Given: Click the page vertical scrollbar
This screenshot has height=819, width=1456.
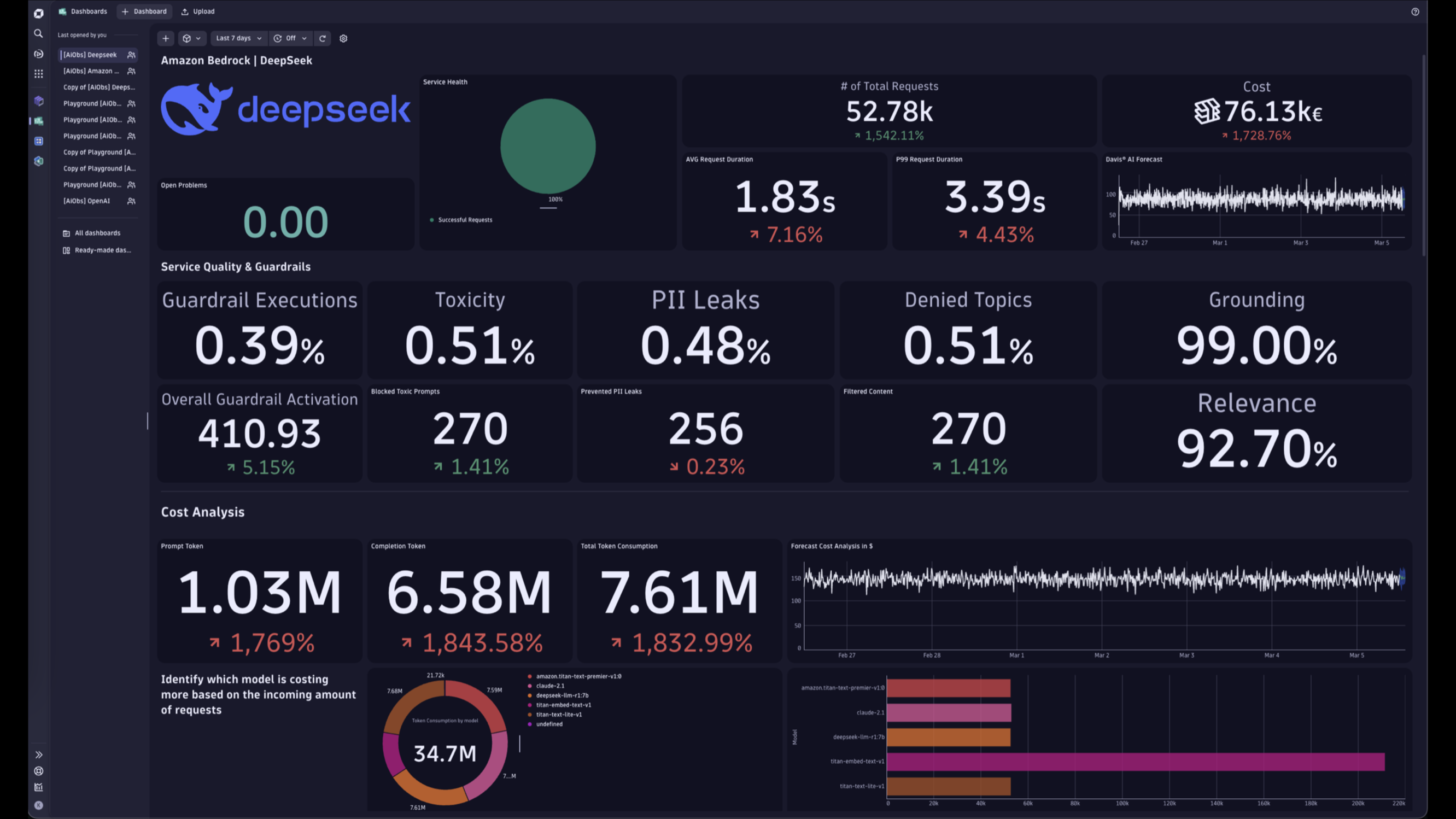Looking at the screenshot, I should point(1424,155).
